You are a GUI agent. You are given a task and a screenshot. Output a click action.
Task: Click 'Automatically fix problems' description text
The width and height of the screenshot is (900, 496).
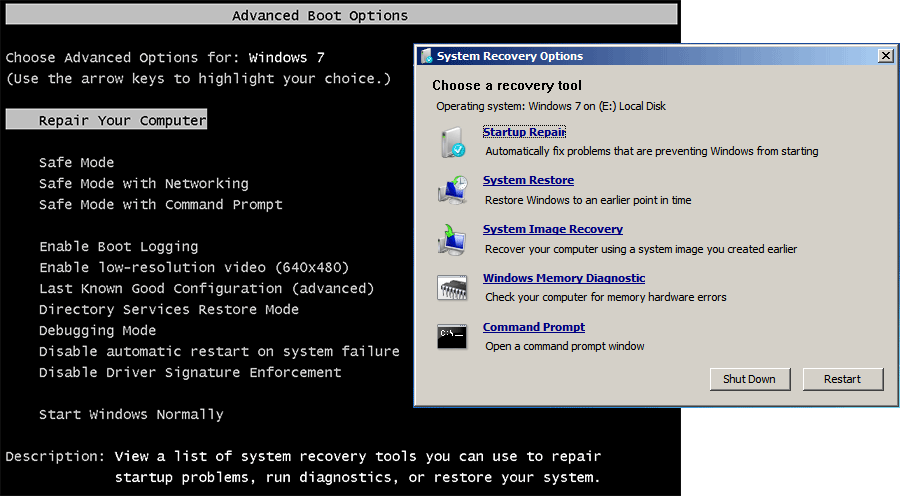[652, 151]
